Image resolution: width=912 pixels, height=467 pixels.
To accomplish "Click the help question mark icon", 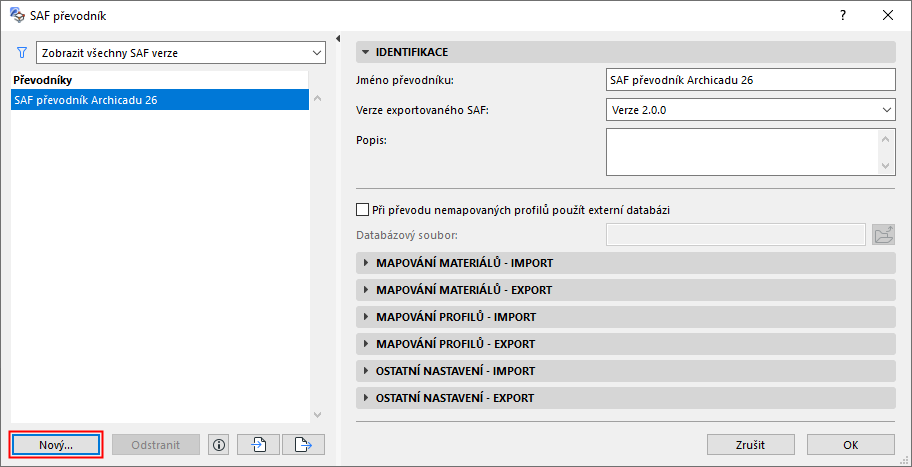I will pyautogui.click(x=844, y=15).
